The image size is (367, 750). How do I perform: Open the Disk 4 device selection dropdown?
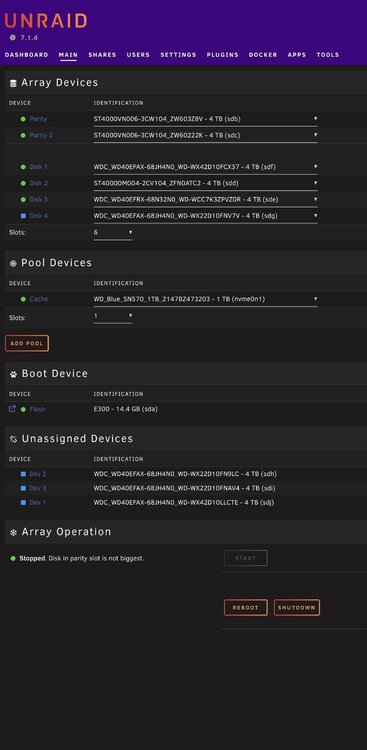coord(205,216)
